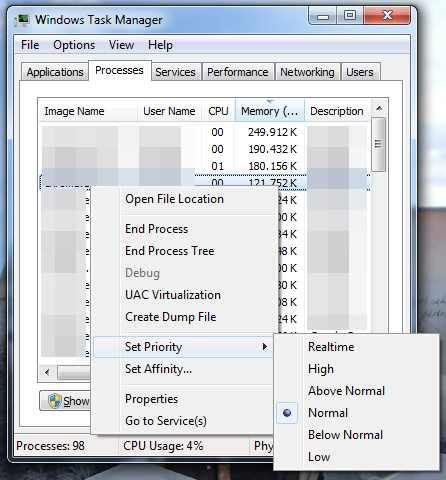Switch to the Services tab
The image size is (446, 480).
click(x=175, y=72)
